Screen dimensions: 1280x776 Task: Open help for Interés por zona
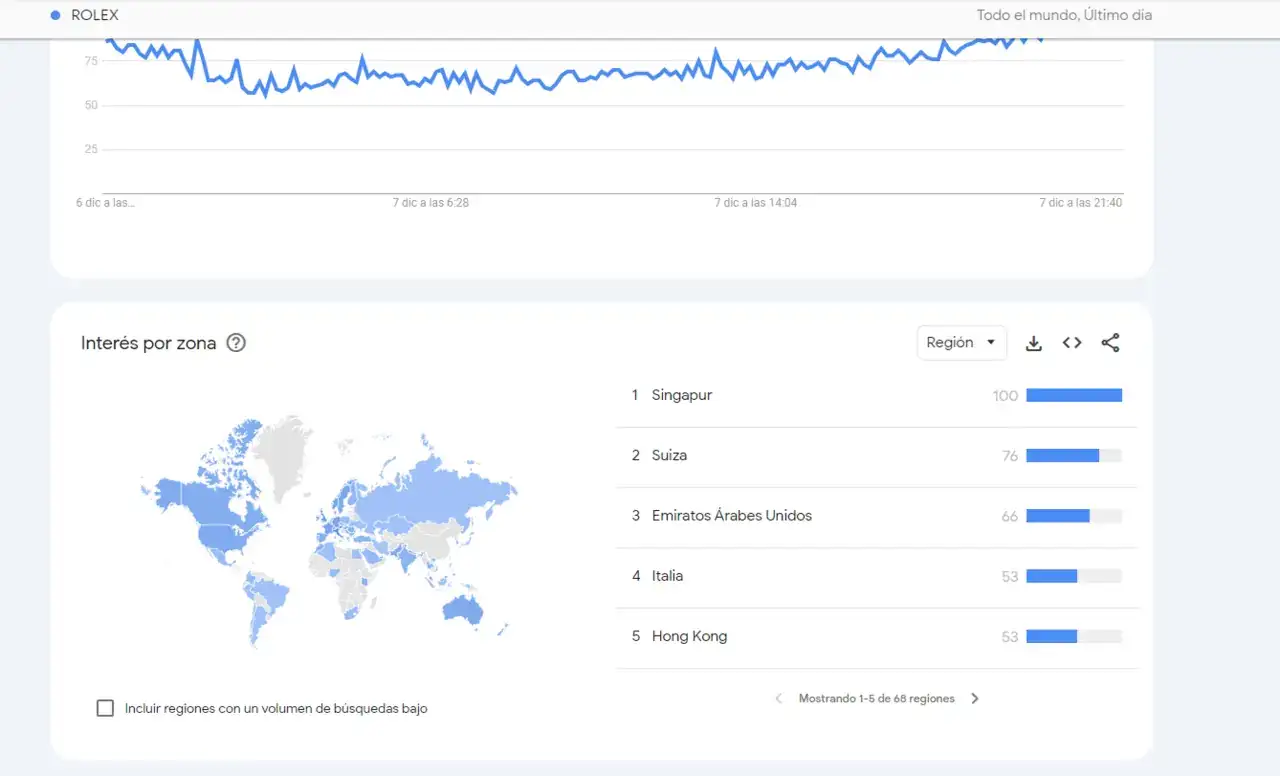(x=236, y=343)
